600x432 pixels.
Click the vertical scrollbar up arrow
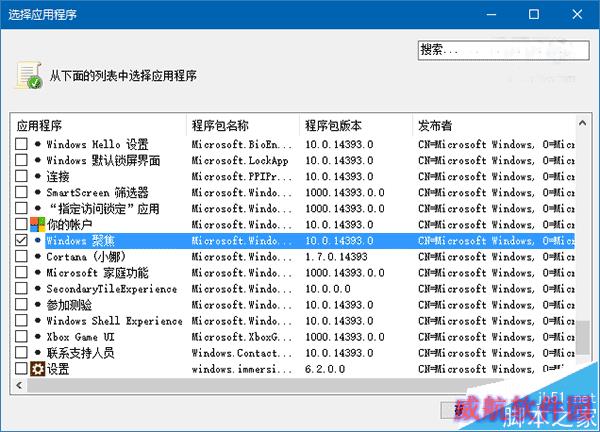(x=582, y=123)
